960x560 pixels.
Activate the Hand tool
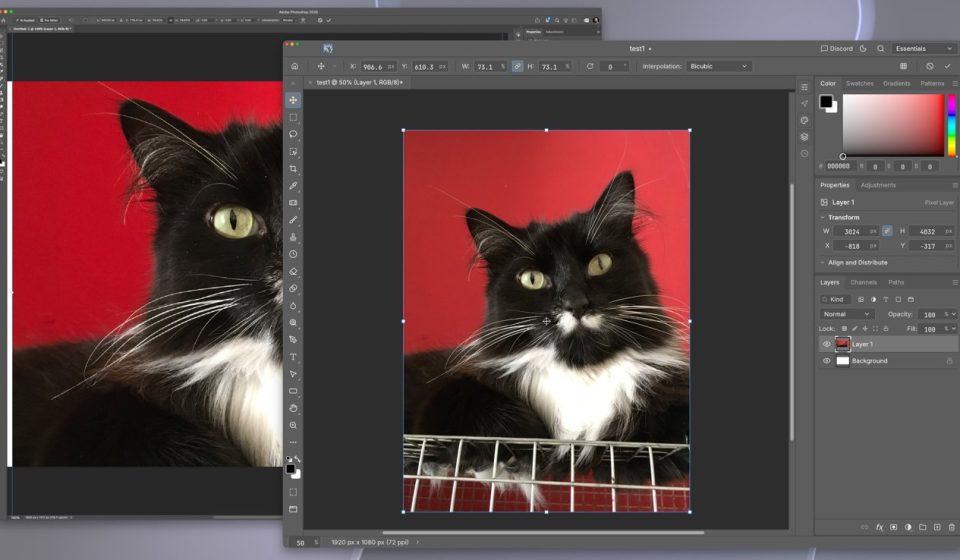(x=293, y=408)
